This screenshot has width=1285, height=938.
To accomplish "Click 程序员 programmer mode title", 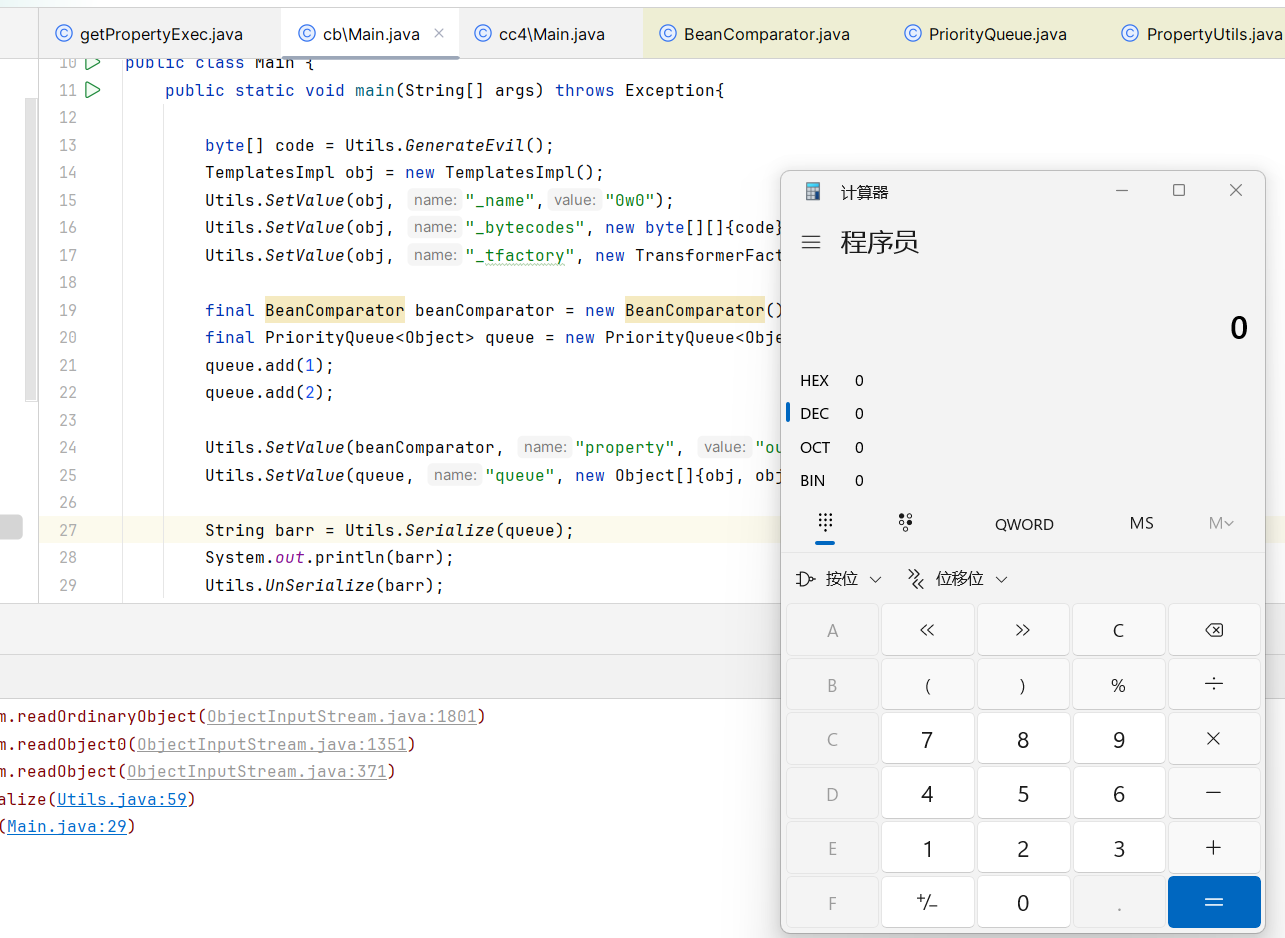I will pyautogui.click(x=879, y=242).
